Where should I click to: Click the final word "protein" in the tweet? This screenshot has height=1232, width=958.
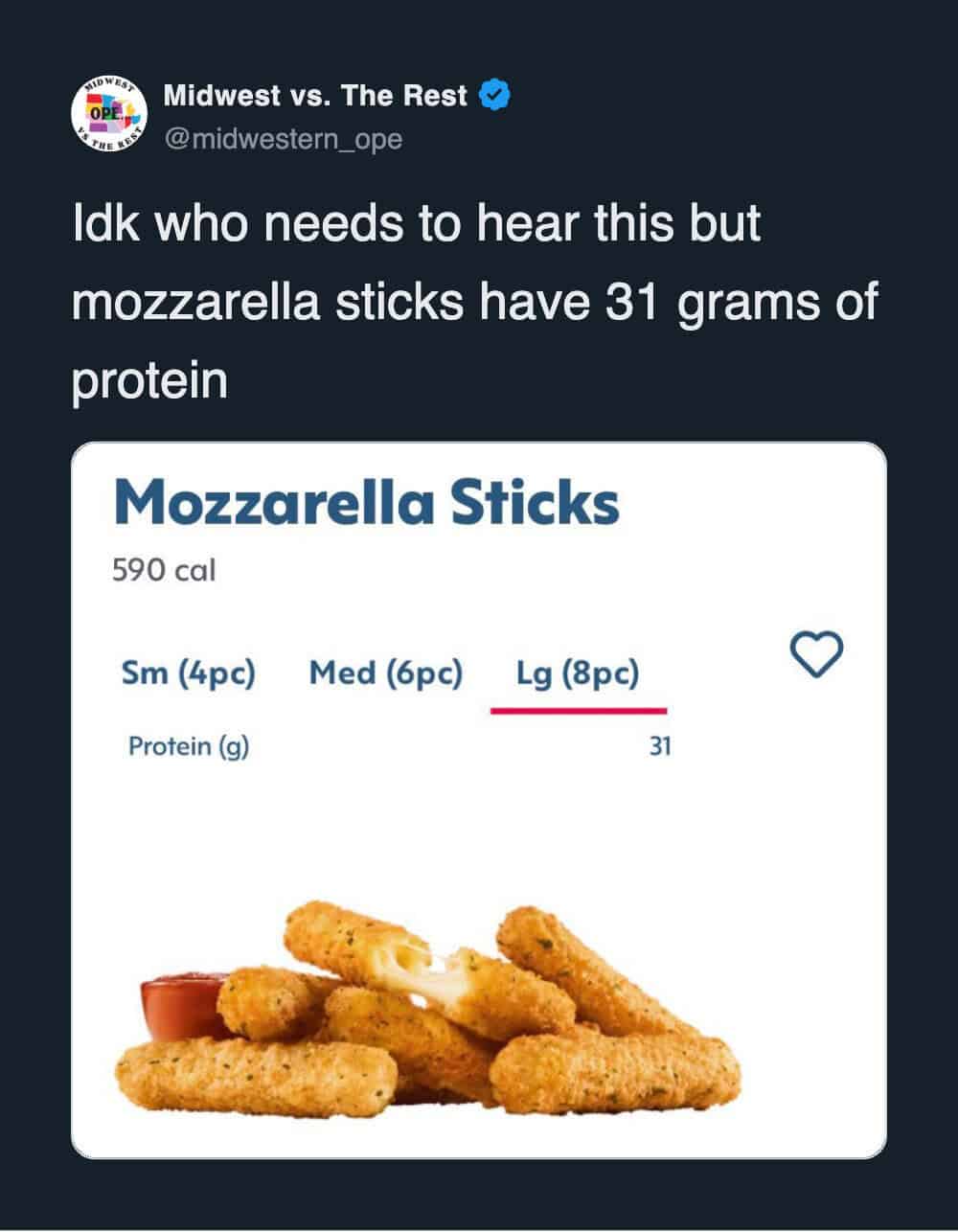[149, 380]
